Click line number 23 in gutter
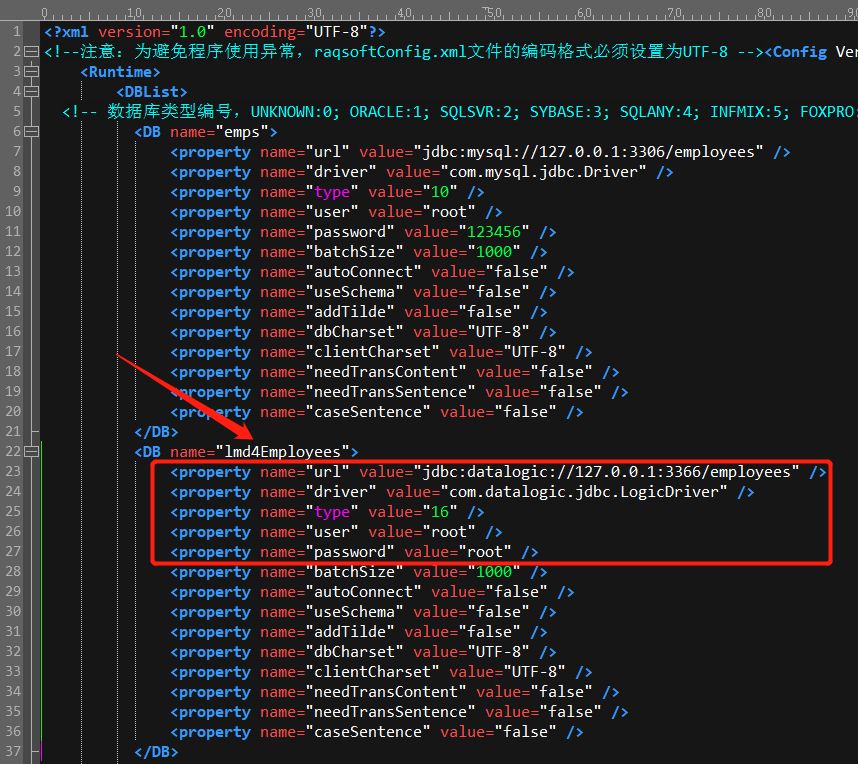The height and width of the screenshot is (764, 858). pos(13,471)
